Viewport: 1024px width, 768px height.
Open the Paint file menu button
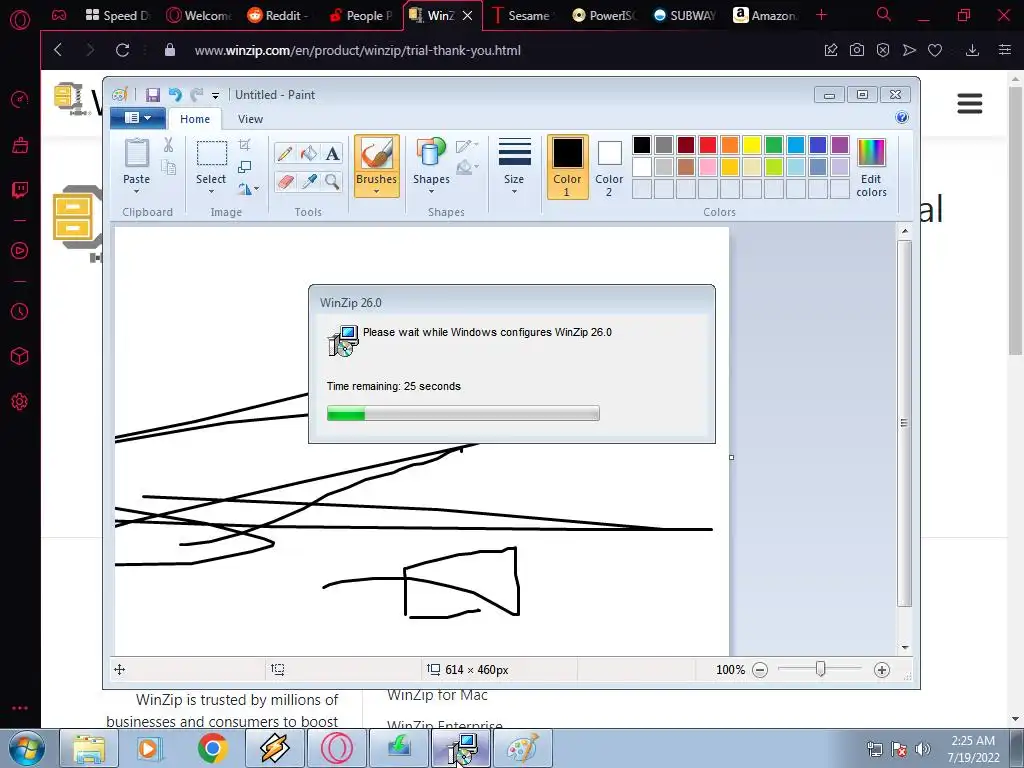pos(137,118)
